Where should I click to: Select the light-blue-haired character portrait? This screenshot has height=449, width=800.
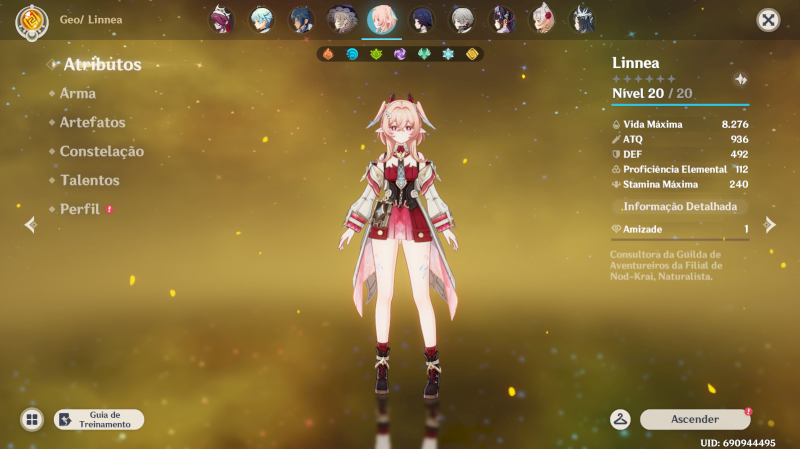[x=261, y=19]
